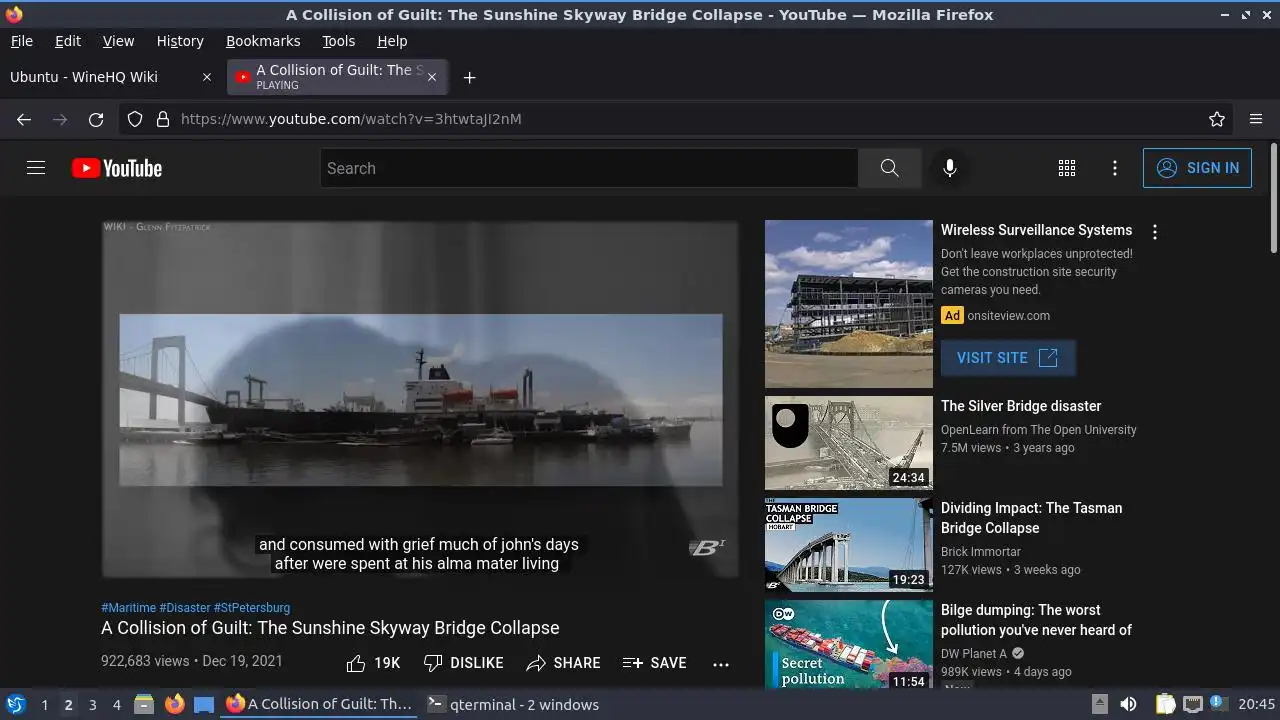Click Dividing Impact: The Tasman title

[x=1032, y=518]
